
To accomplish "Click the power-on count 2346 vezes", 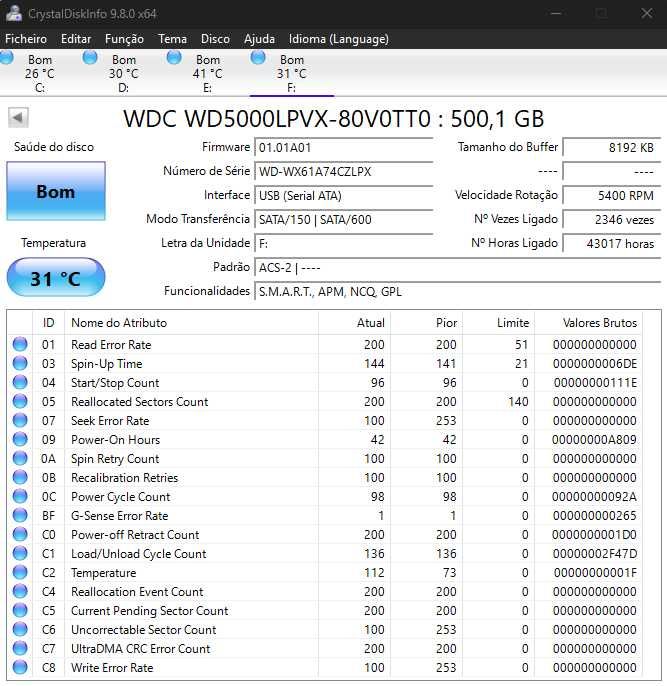I will point(611,220).
